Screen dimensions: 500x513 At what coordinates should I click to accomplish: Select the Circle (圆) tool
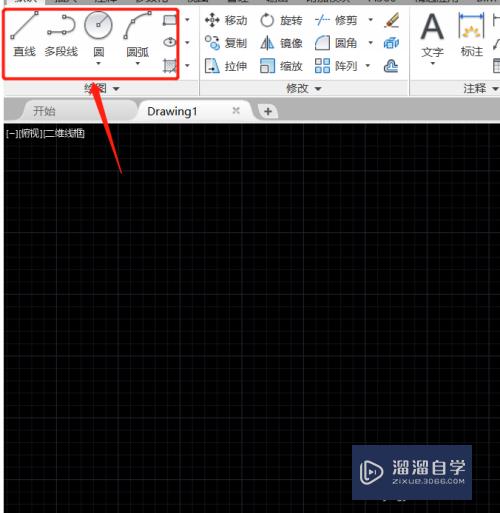pyautogui.click(x=98, y=37)
